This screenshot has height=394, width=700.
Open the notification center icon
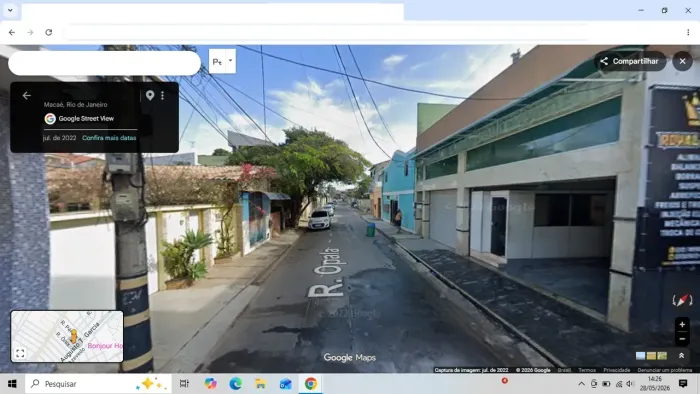(x=683, y=384)
